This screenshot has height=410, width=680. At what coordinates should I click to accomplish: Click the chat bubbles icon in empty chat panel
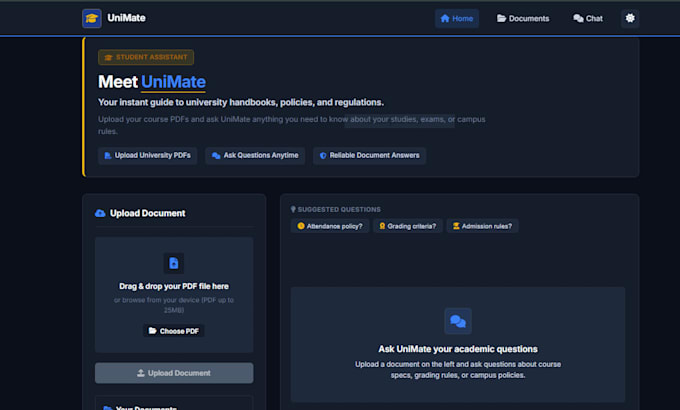pos(458,321)
